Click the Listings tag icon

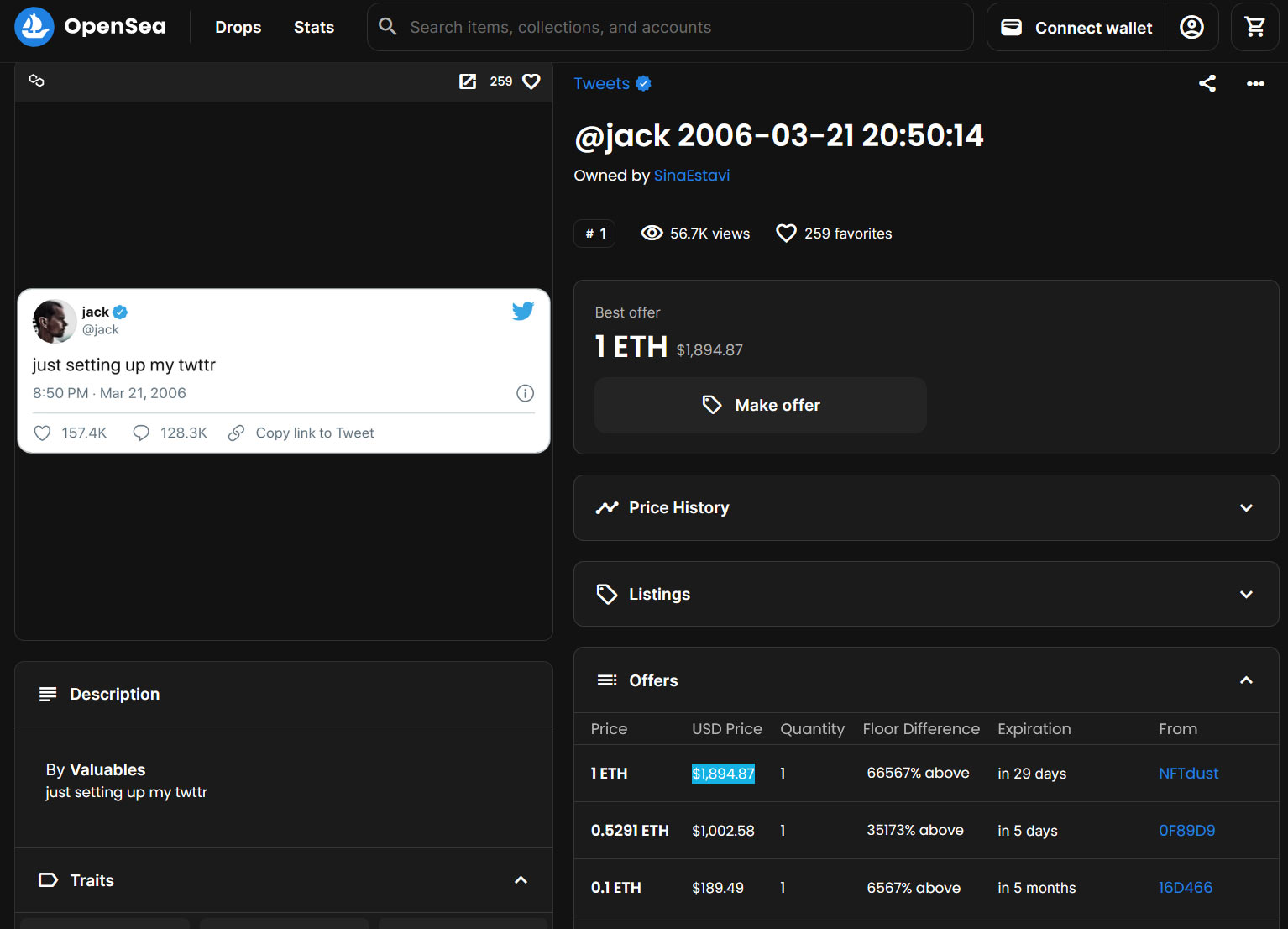pyautogui.click(x=607, y=594)
